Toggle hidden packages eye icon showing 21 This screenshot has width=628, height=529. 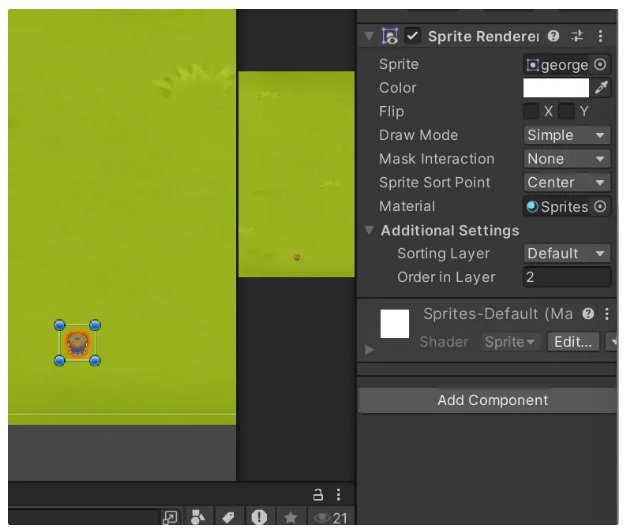(331, 518)
